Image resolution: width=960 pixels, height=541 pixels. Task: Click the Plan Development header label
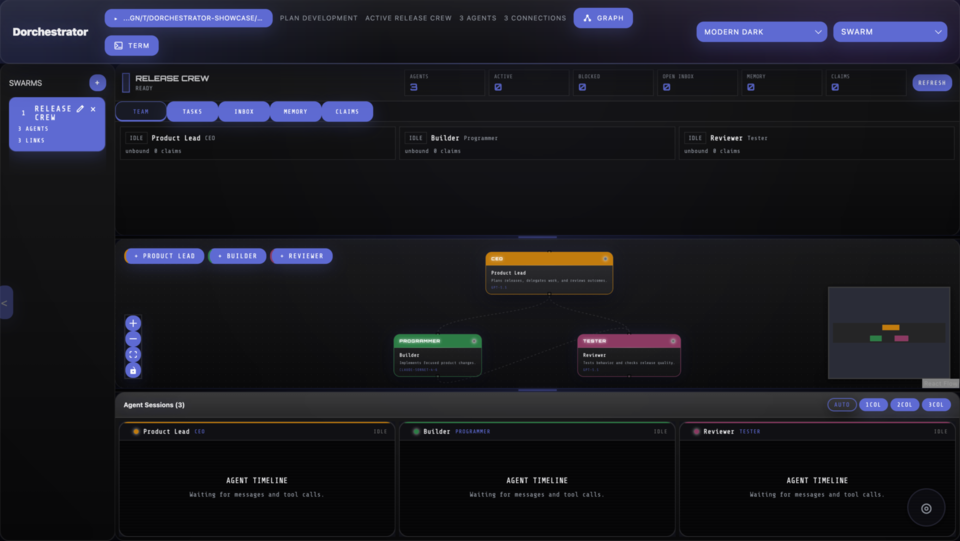point(318,18)
